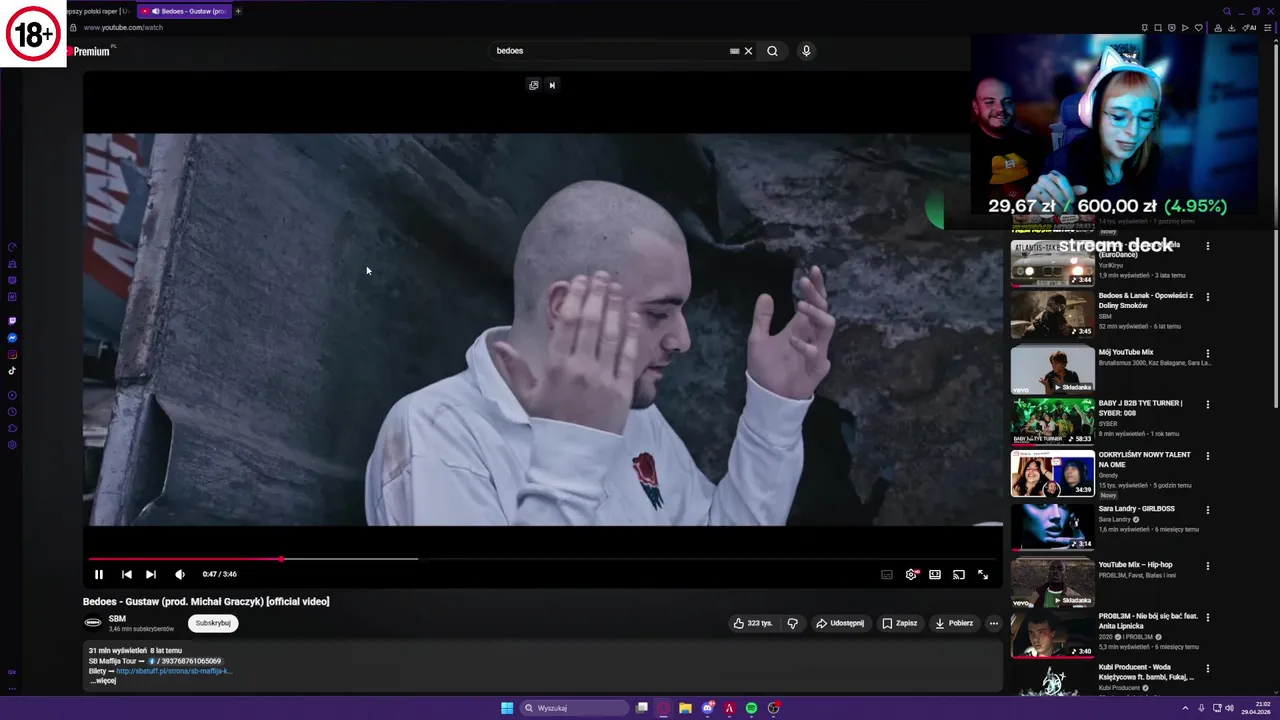Play BABY J B2B TYE TURNER thumbnail

point(1052,421)
